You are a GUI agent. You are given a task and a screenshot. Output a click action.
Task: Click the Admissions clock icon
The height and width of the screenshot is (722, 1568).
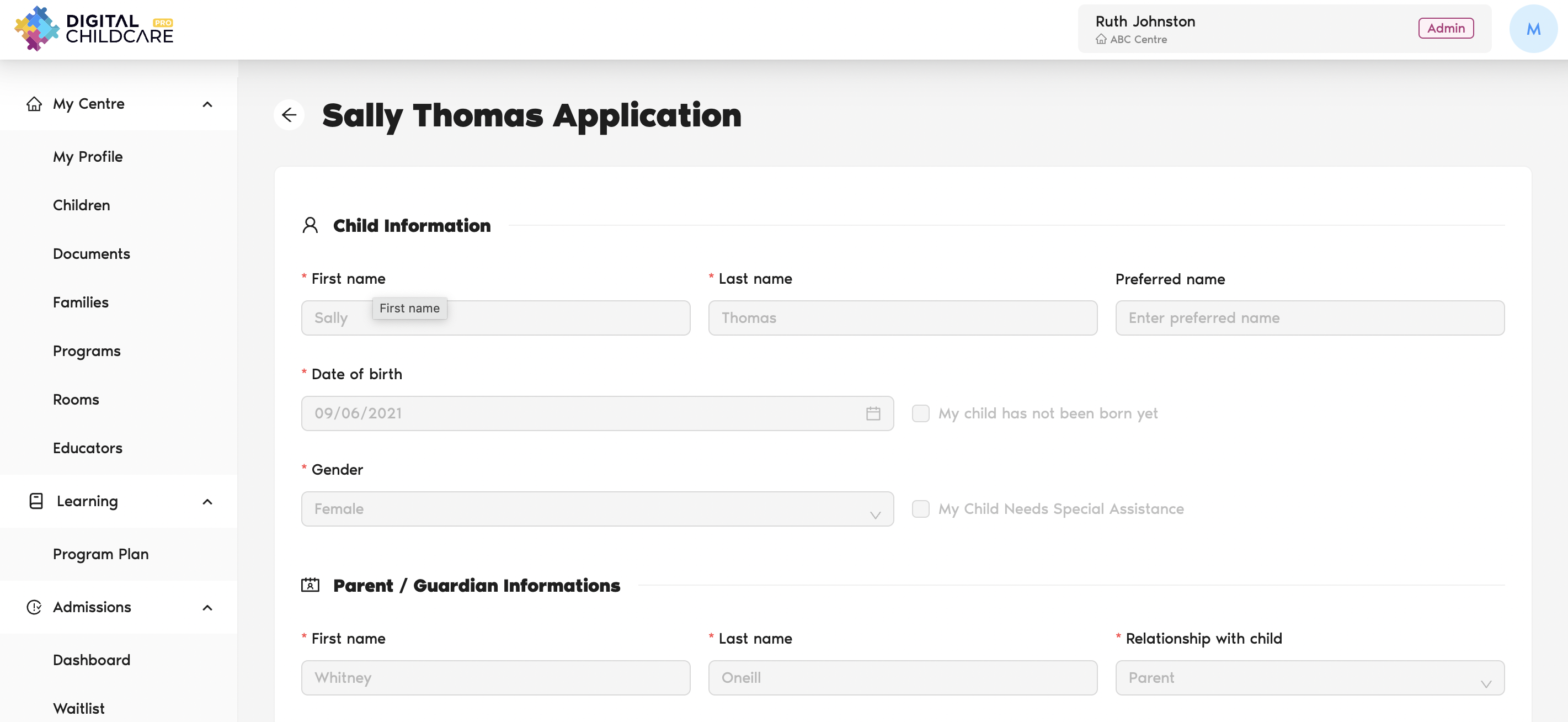[34, 607]
